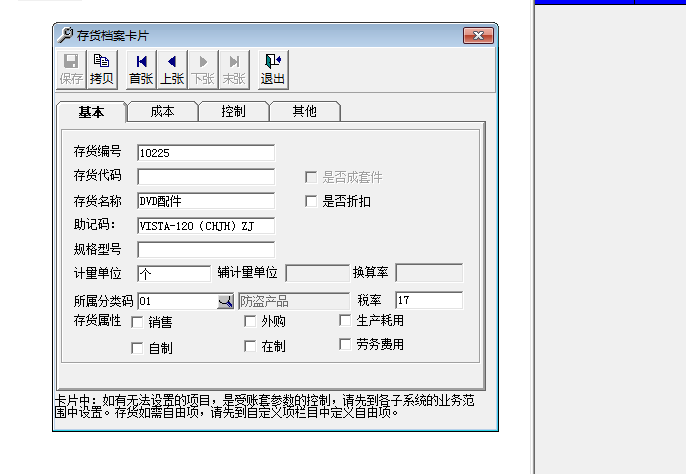Click the hint text starting with 卡片中

point(265,406)
